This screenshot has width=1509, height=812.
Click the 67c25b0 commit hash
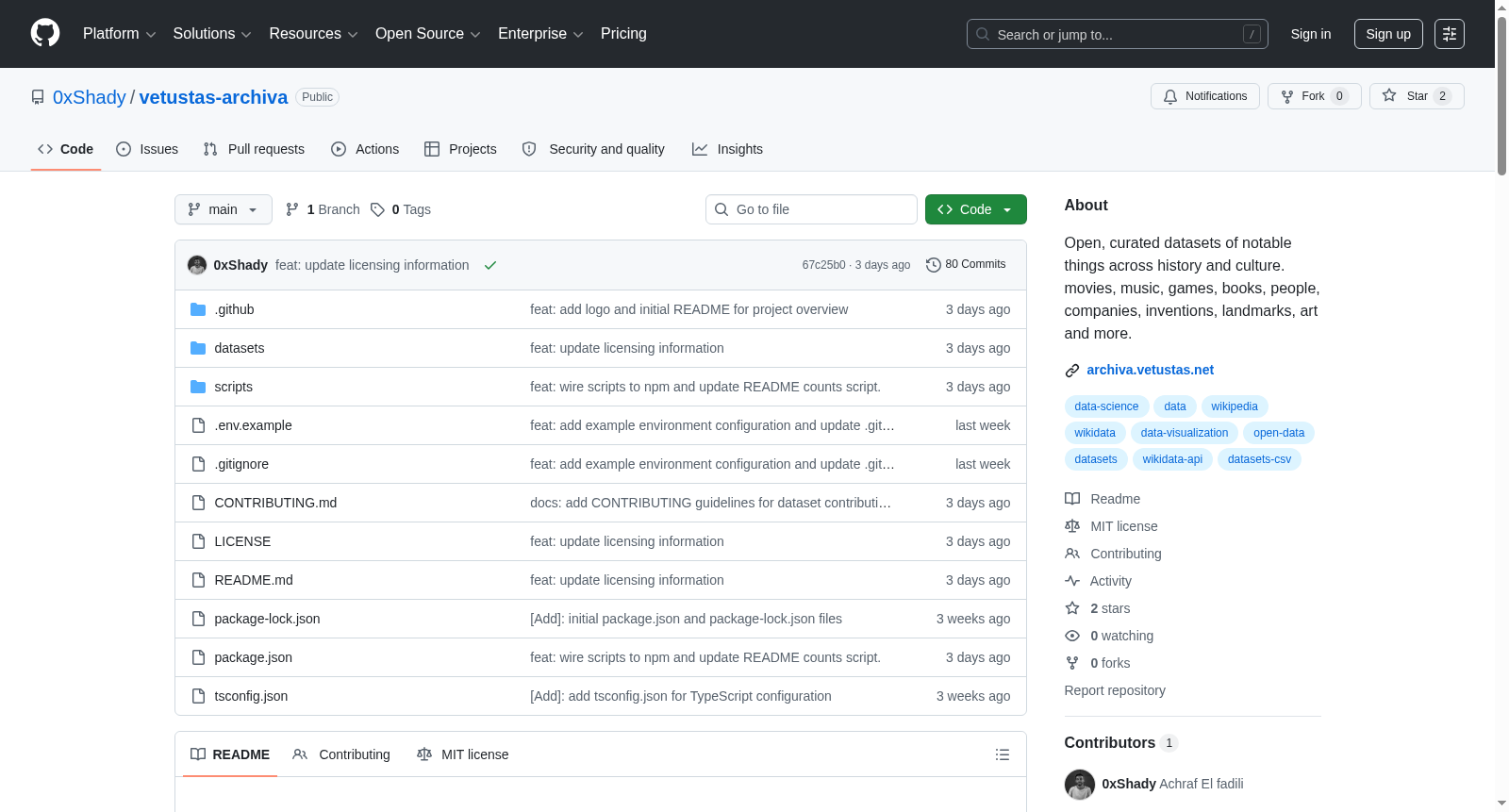tap(823, 265)
